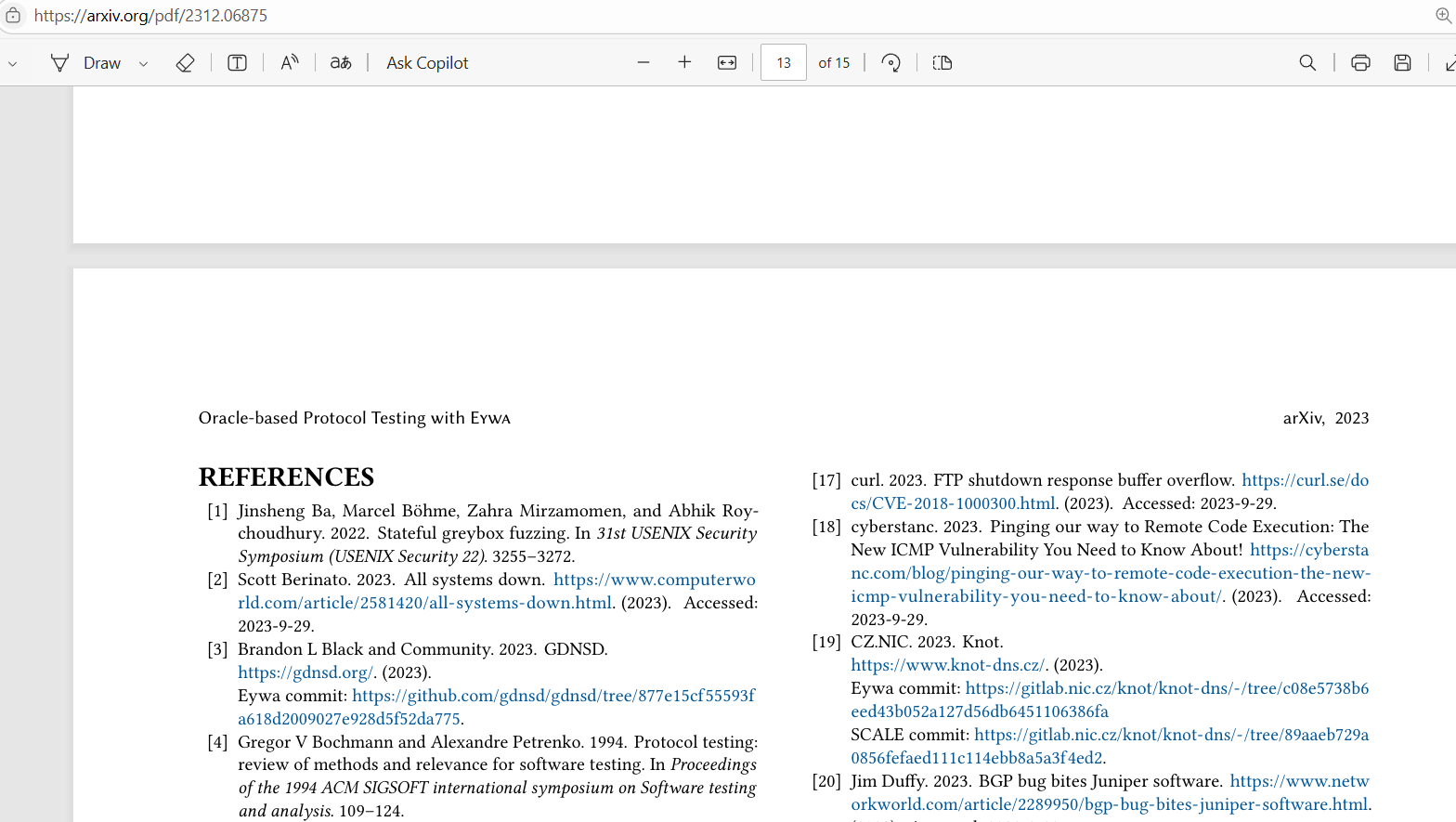The image size is (1456, 822).
Task: View site information lock icon
Action: click(x=13, y=15)
